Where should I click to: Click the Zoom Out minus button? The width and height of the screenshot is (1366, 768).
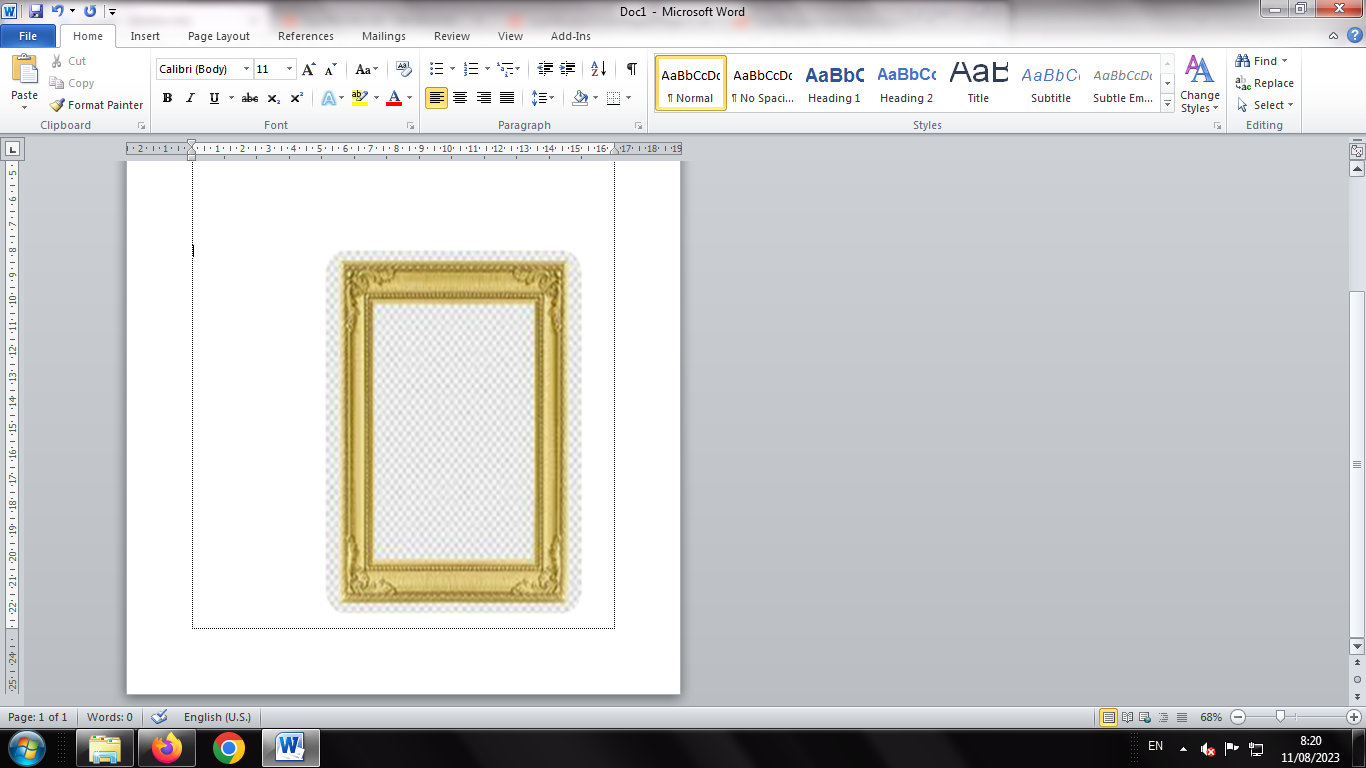point(1238,717)
